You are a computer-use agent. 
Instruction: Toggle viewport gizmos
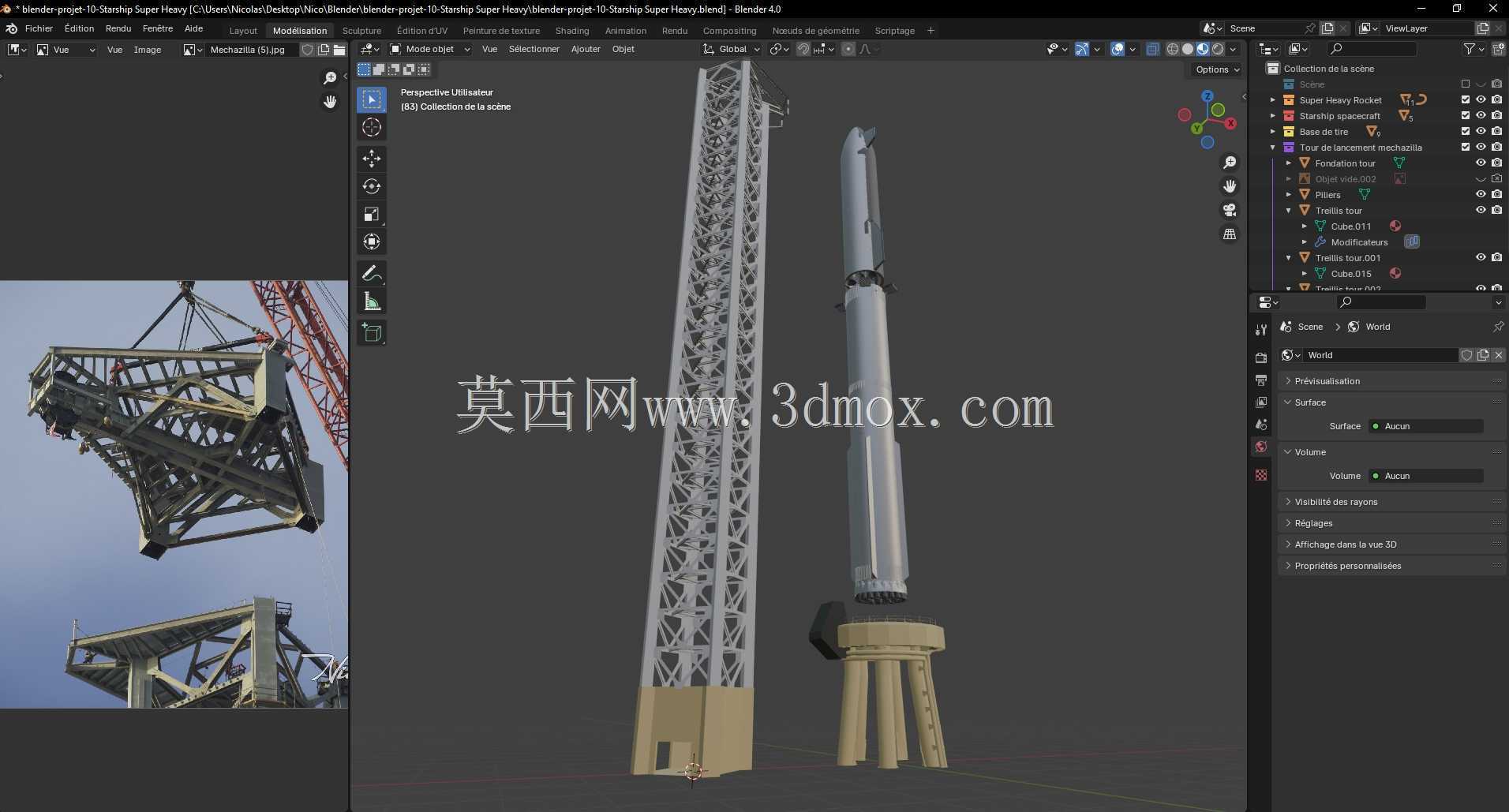1082,49
